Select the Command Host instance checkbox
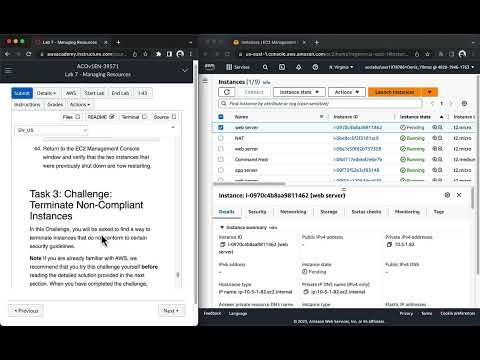Viewport: 480px width, 360px height. pos(221,159)
